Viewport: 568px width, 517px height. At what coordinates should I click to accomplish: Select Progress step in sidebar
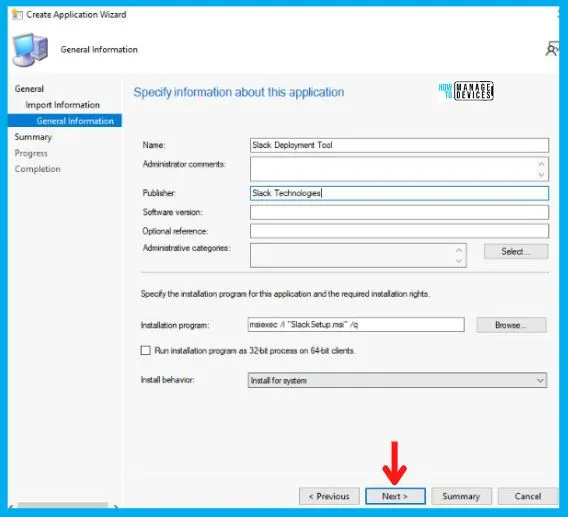[x=31, y=153]
